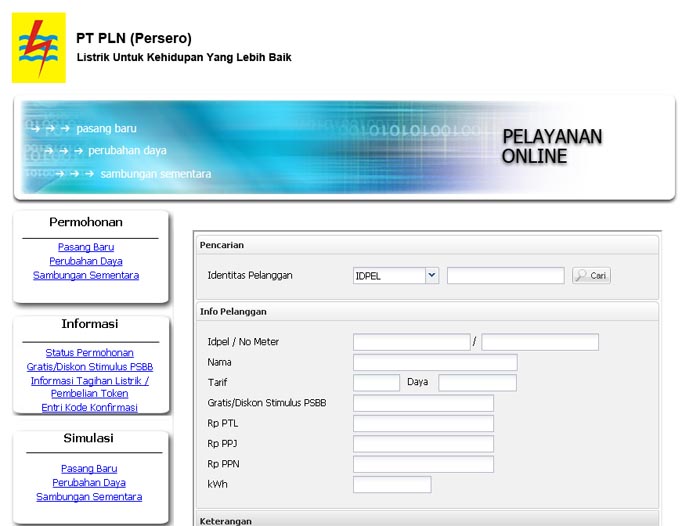Click the search input next to IDPEL

[505, 276]
